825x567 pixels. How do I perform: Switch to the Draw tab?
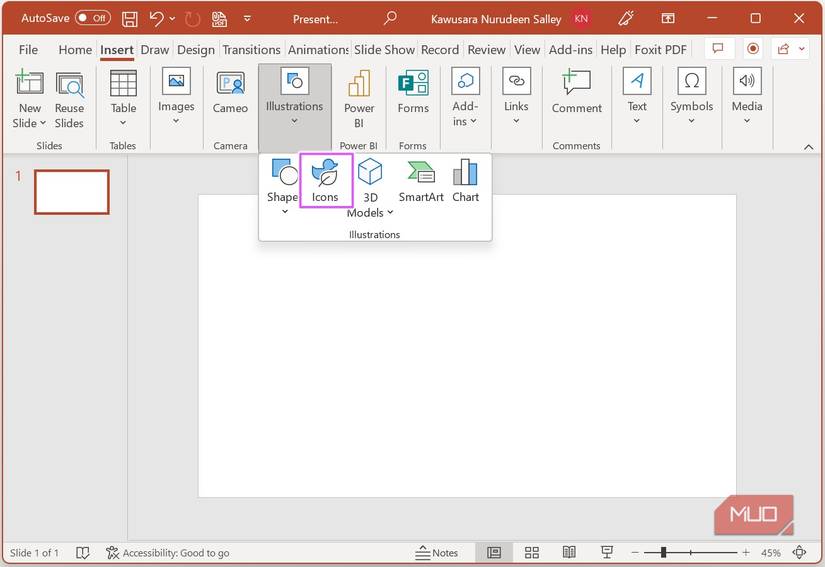pyautogui.click(x=155, y=49)
